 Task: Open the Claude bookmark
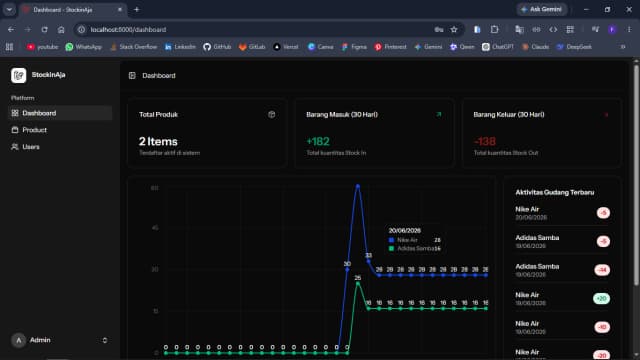point(536,47)
